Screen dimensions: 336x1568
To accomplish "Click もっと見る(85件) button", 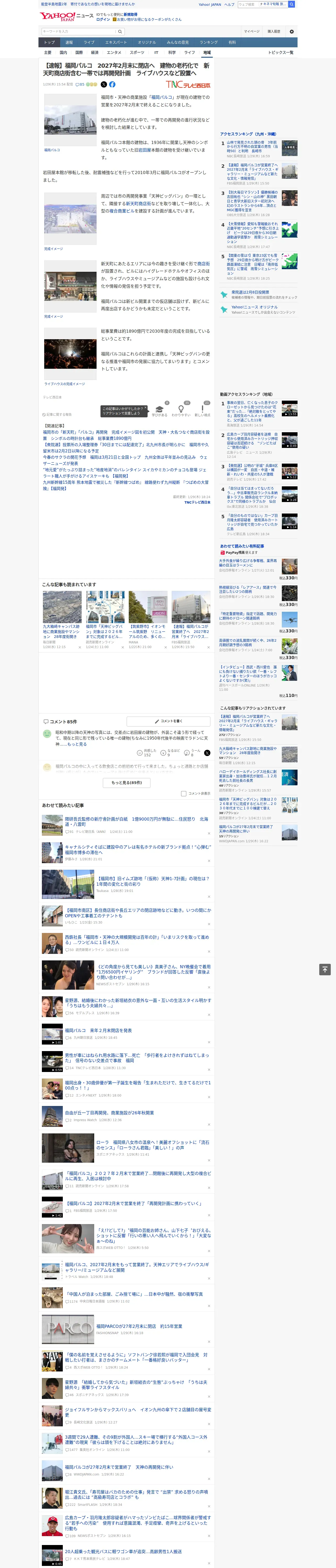I will (127, 783).
